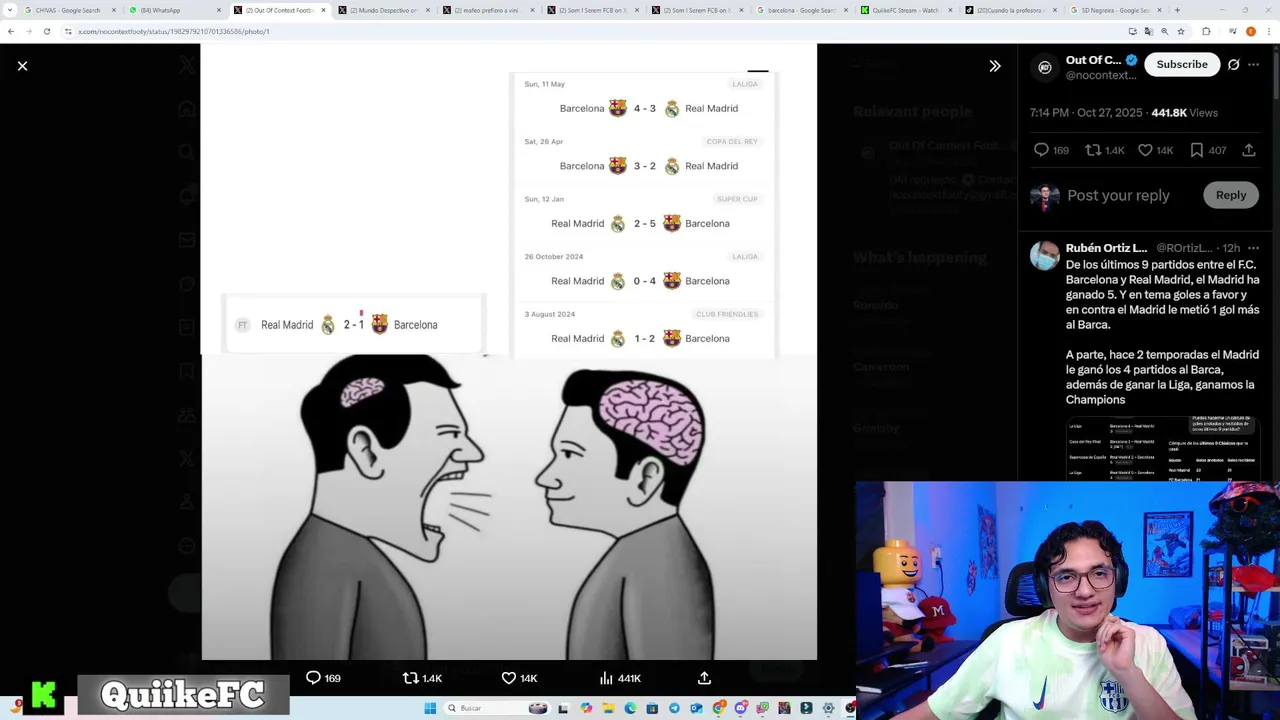Image resolution: width=1280 pixels, height=720 pixels.
Task: Switch to the barcelona - Google Search tab
Action: (800, 10)
